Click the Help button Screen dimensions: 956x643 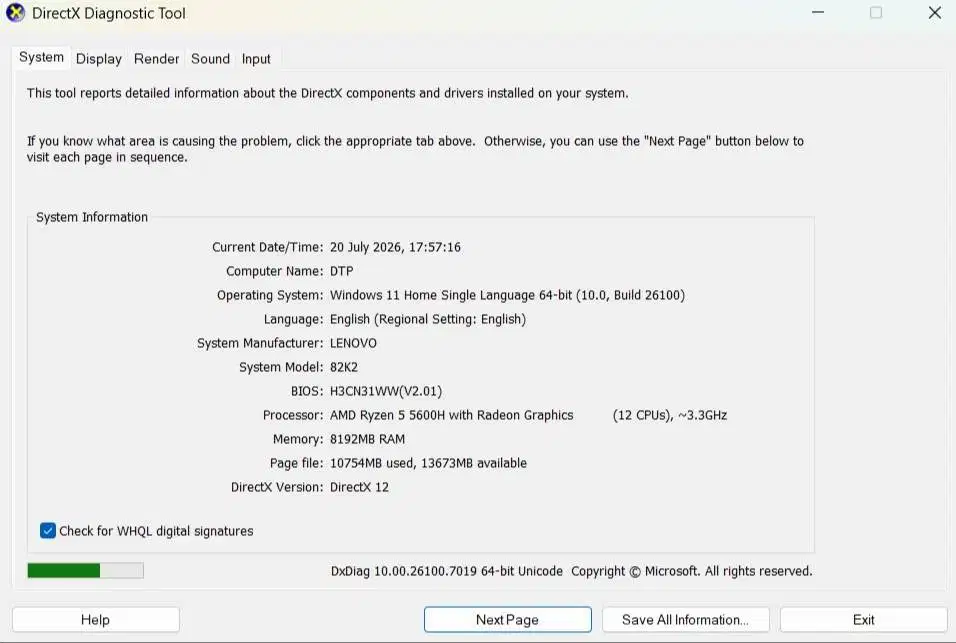click(96, 620)
